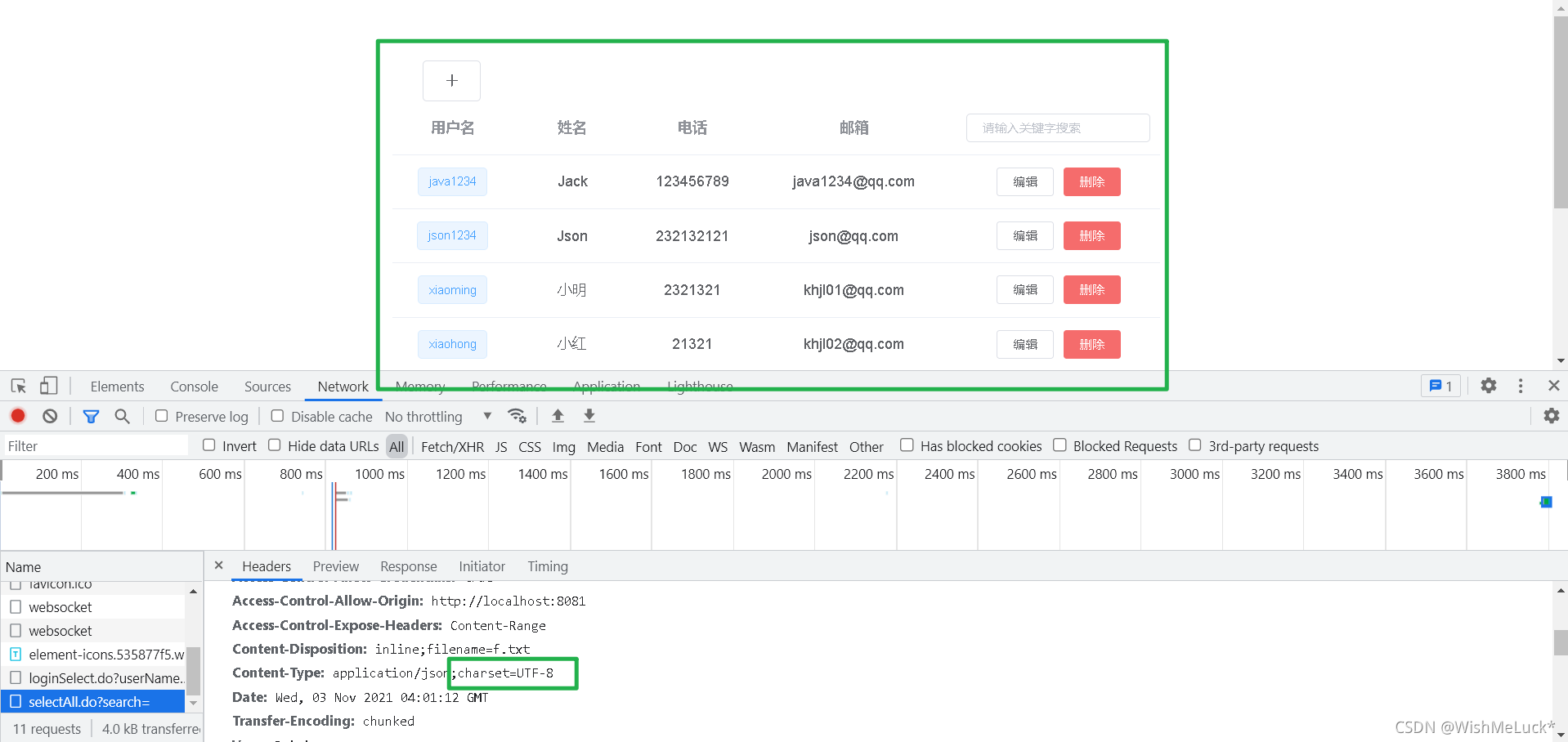Viewport: 1568px width, 742px height.
Task: Select the loginSelect.do request
Action: [x=93, y=678]
